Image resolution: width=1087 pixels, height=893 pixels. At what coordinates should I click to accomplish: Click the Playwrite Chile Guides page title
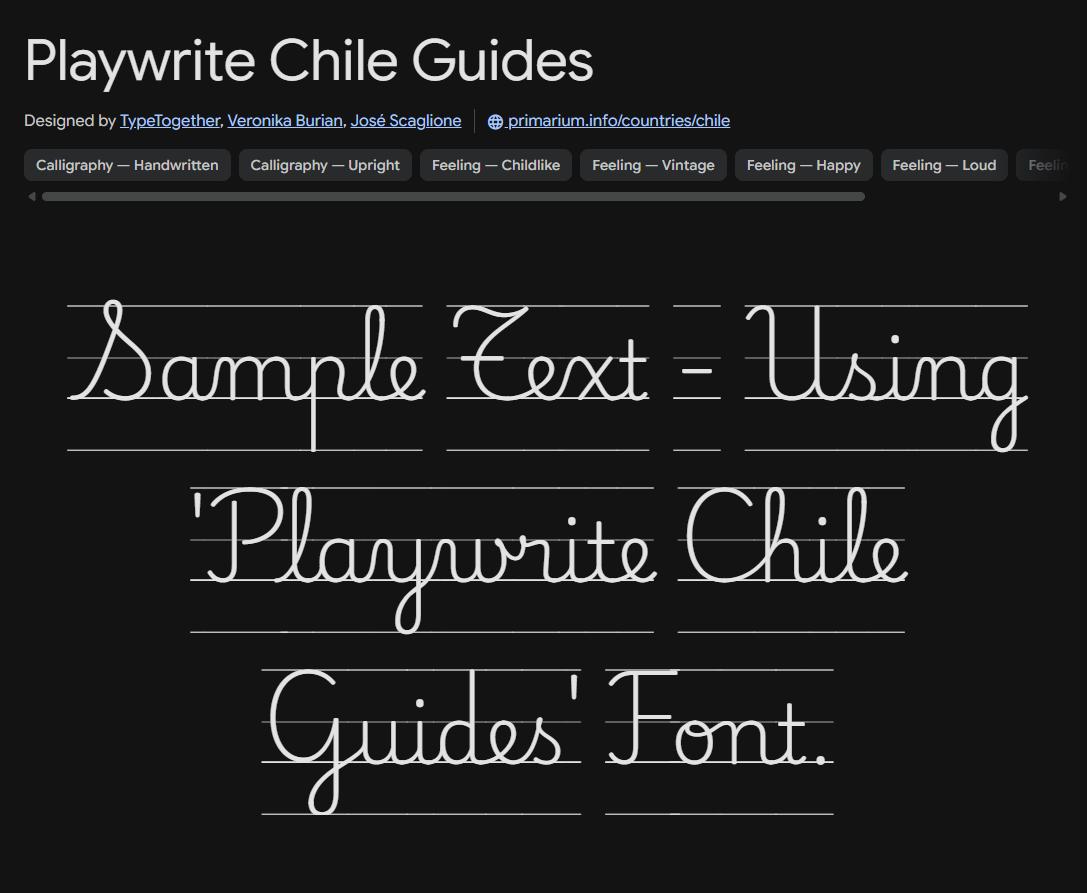309,61
